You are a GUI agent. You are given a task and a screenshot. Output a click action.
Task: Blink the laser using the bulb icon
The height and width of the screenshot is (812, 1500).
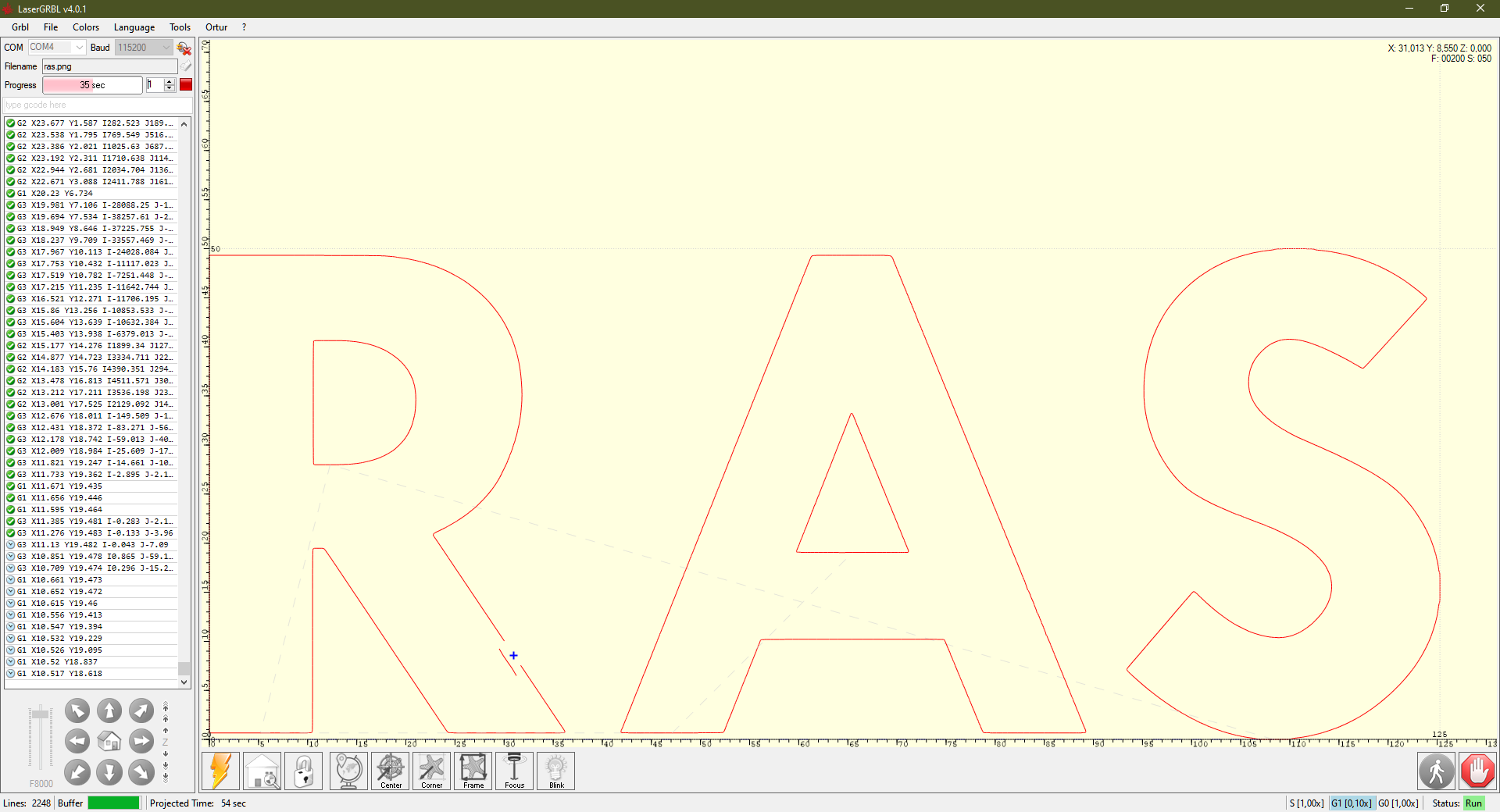point(555,771)
